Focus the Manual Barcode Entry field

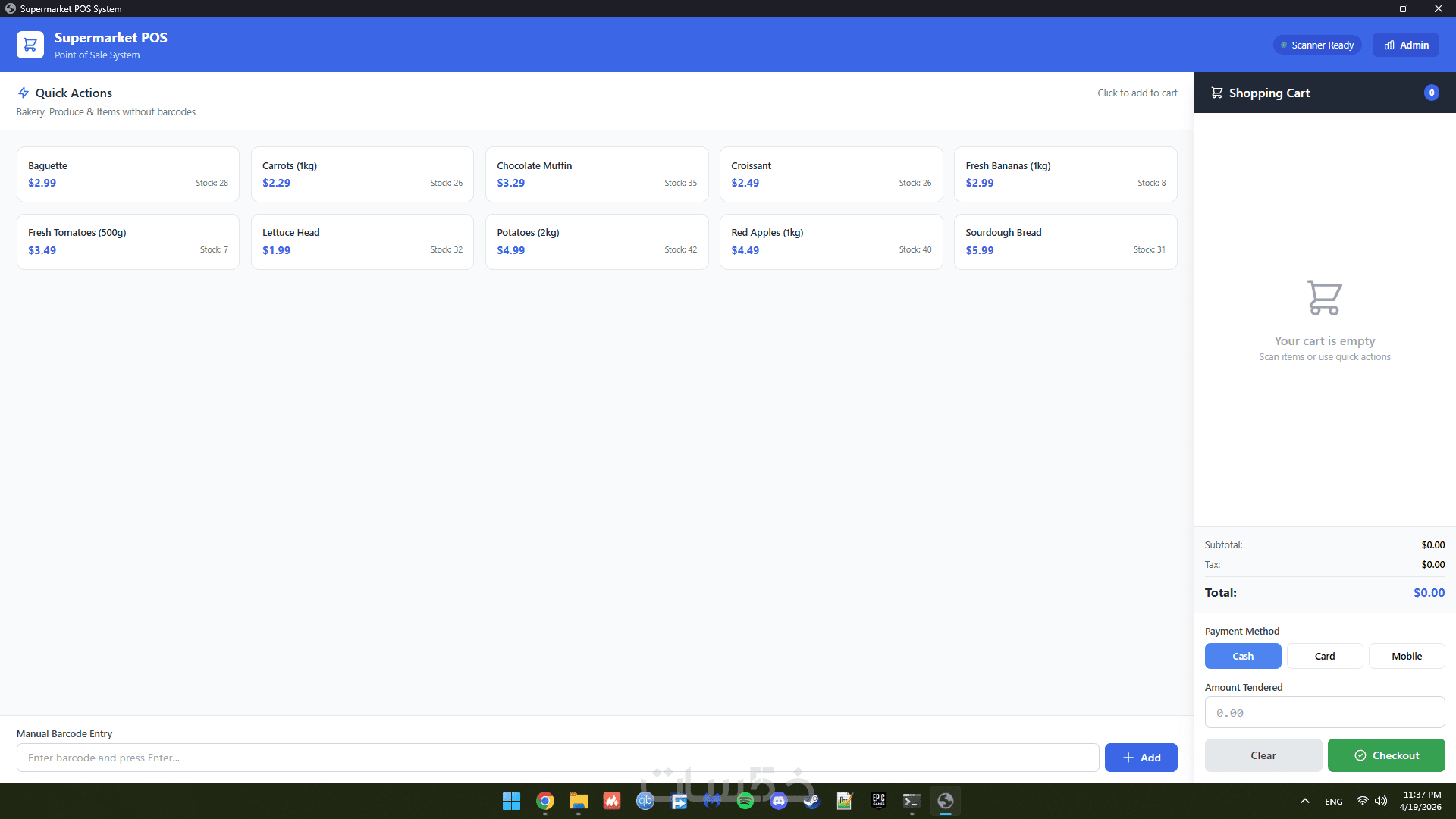tap(557, 758)
